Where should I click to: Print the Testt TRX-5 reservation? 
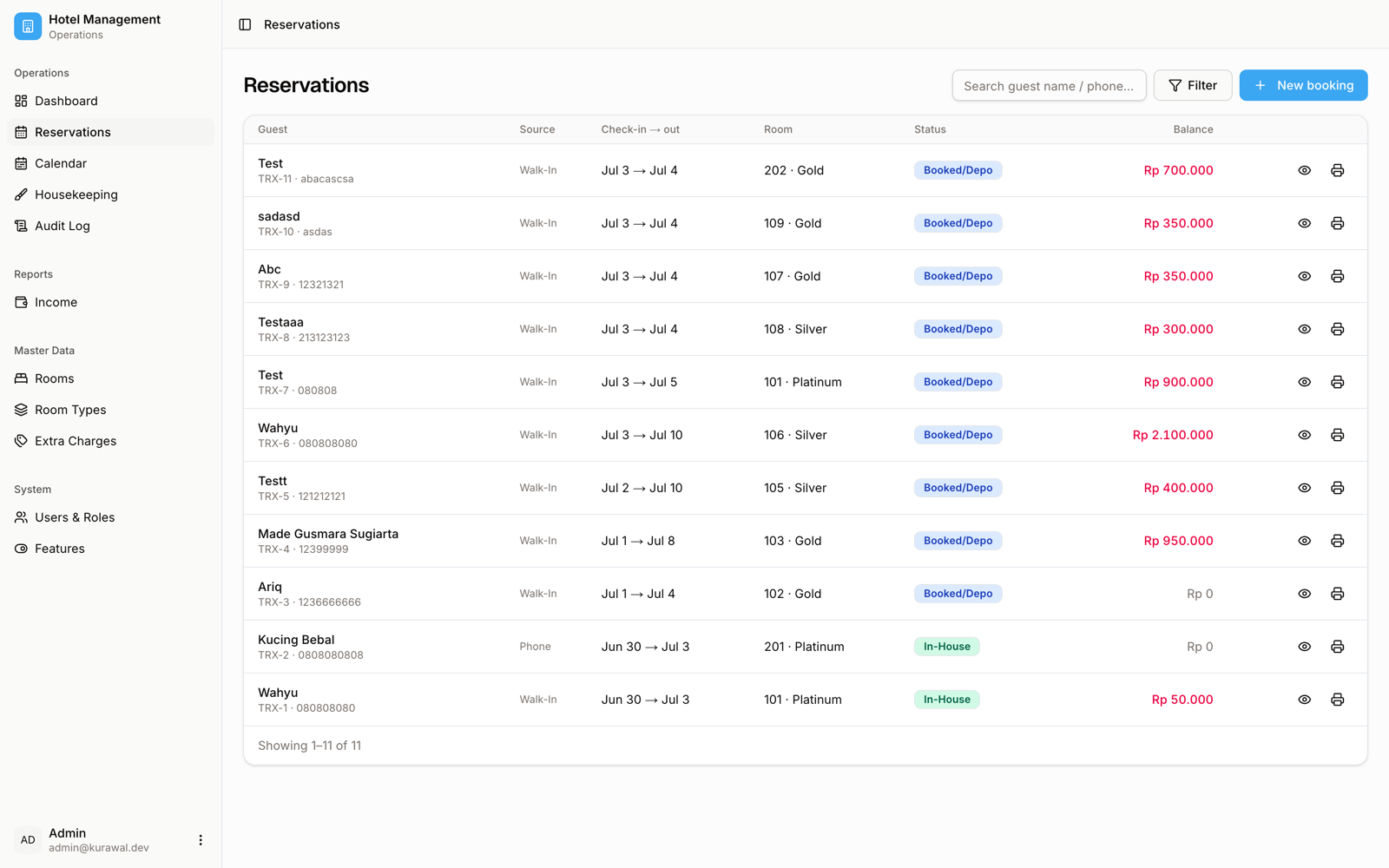(1337, 488)
